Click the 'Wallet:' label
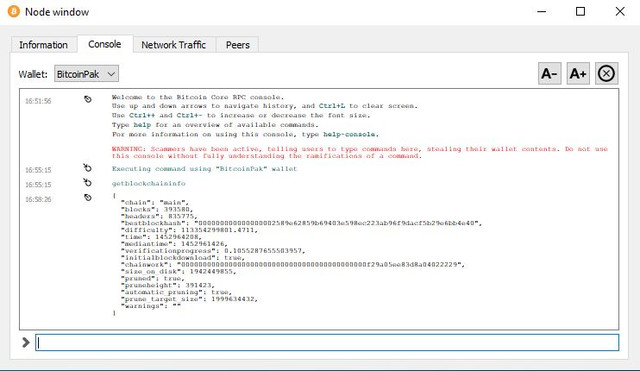 tap(33, 74)
